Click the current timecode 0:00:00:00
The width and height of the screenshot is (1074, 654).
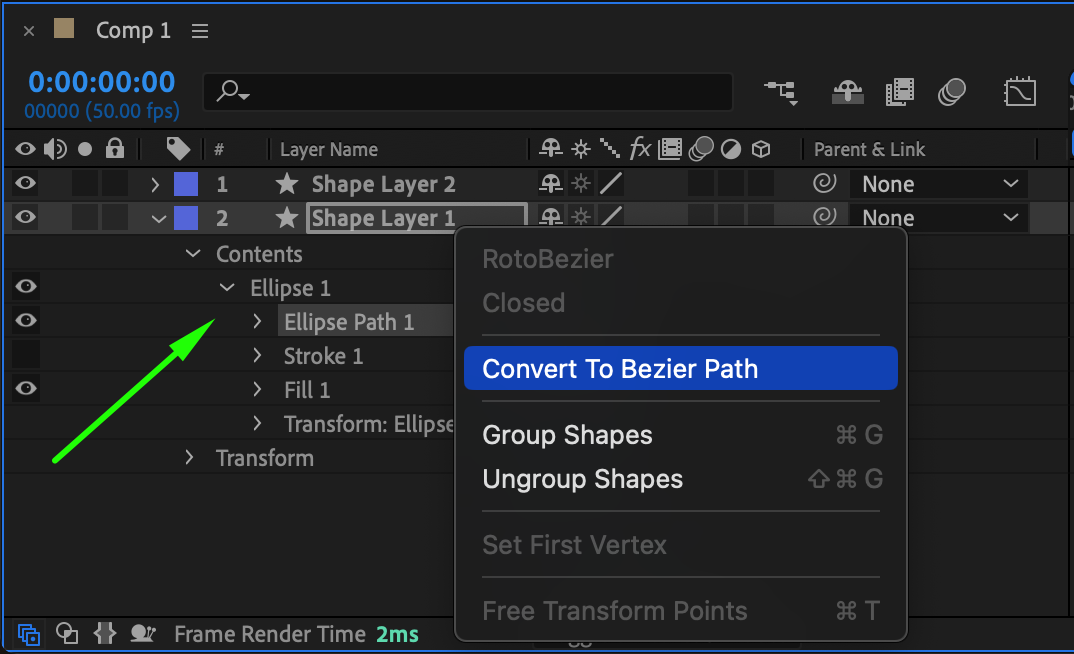[x=101, y=82]
